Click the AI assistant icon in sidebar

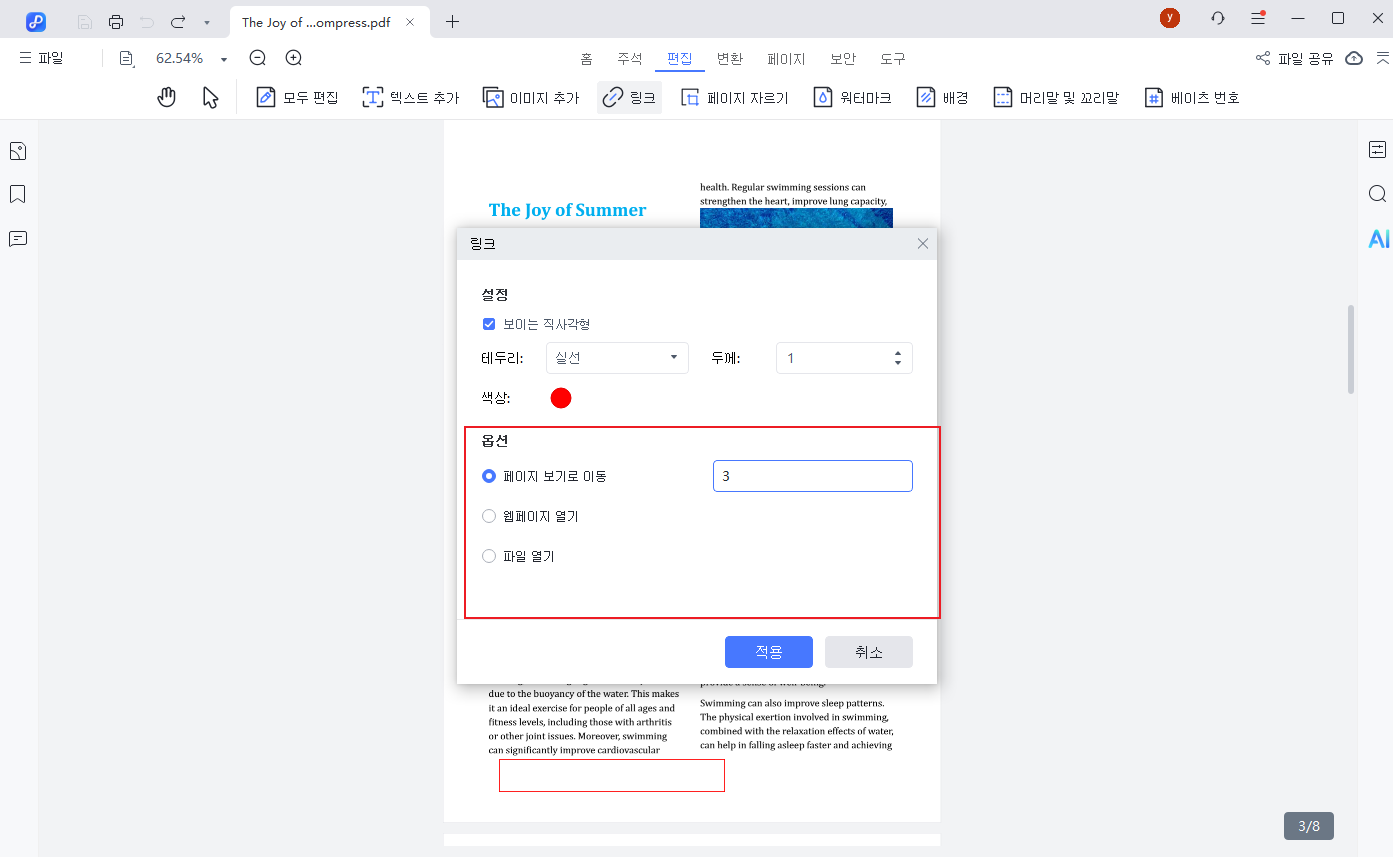click(1378, 238)
